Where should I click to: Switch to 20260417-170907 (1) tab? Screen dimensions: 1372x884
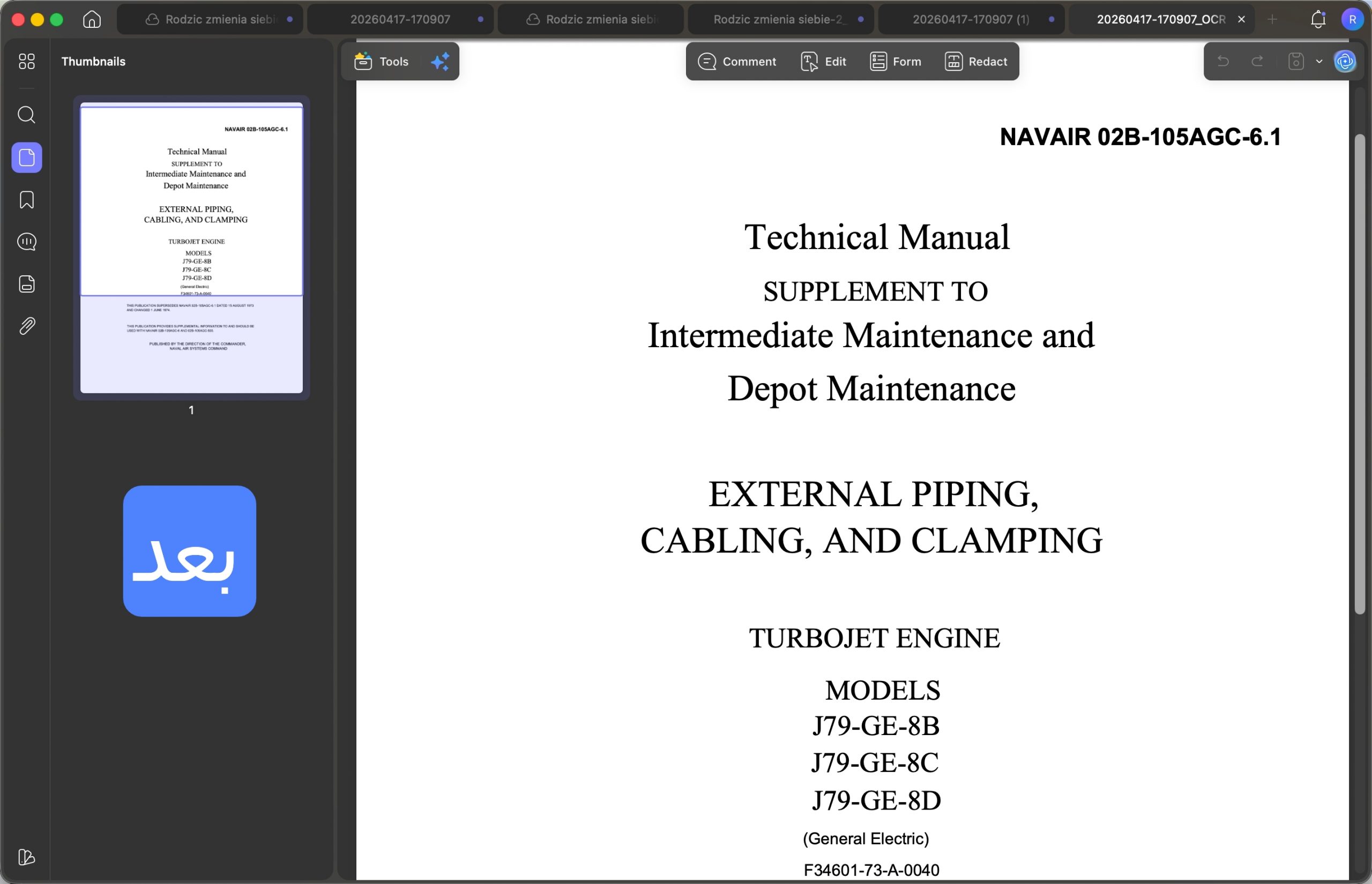tap(971, 19)
